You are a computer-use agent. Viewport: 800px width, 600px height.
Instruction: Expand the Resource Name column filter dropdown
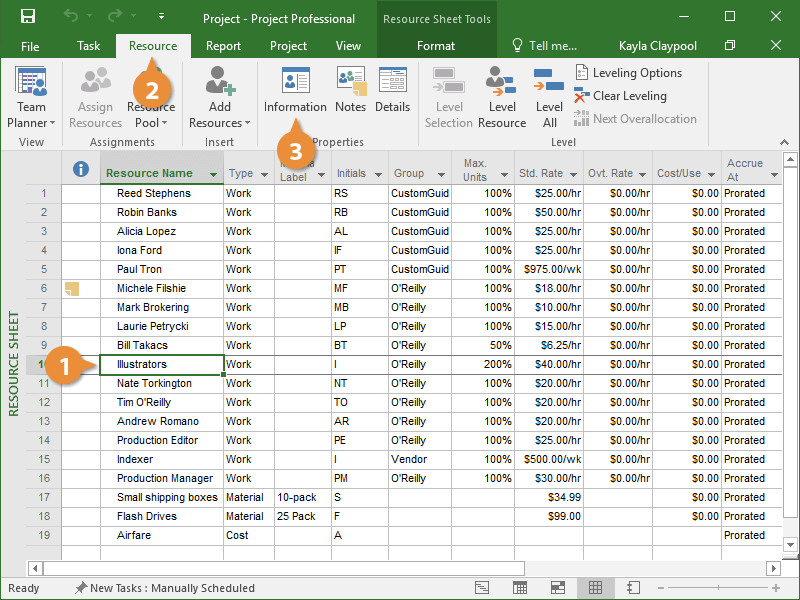point(213,175)
